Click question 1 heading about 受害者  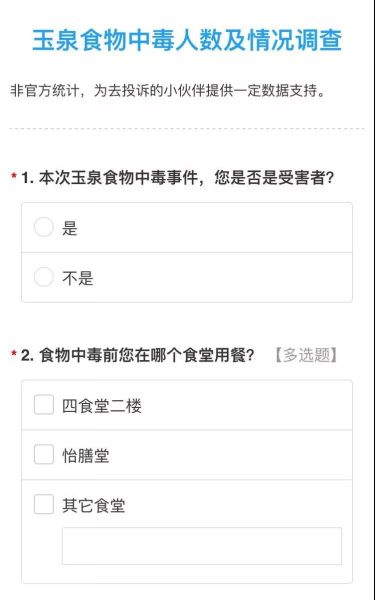(x=178, y=178)
